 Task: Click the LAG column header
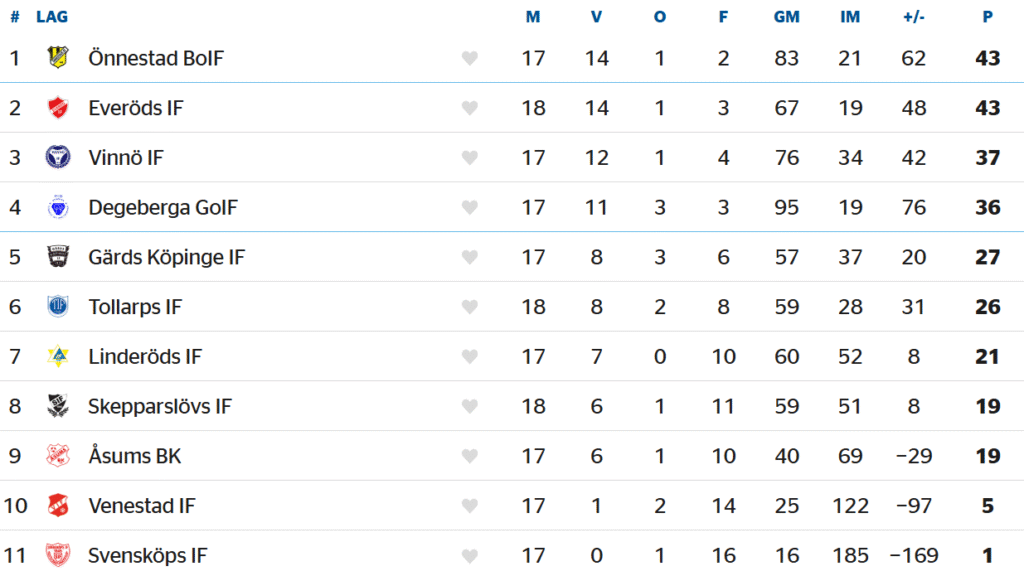[x=52, y=17]
